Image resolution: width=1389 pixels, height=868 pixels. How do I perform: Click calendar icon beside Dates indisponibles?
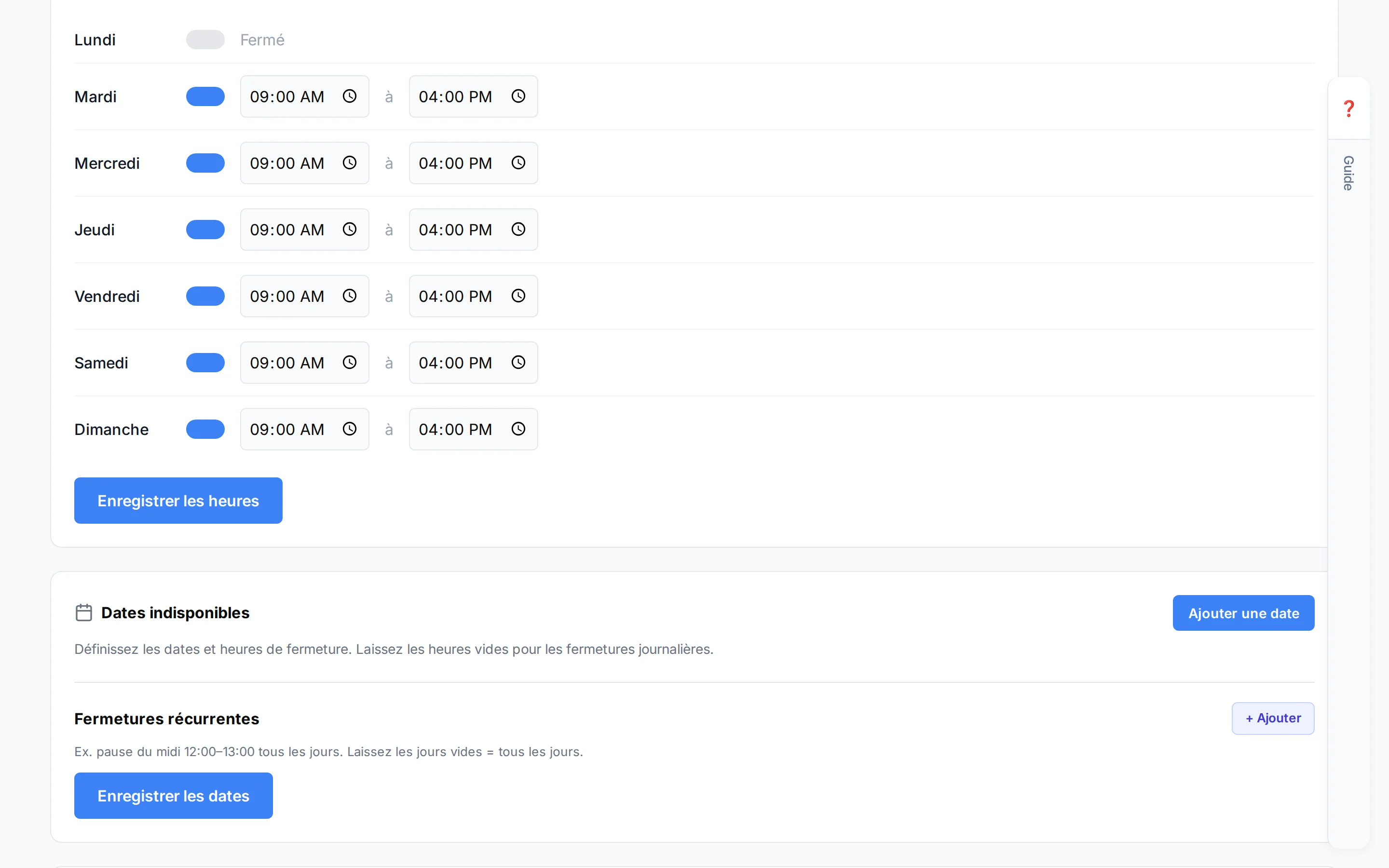[84, 612]
